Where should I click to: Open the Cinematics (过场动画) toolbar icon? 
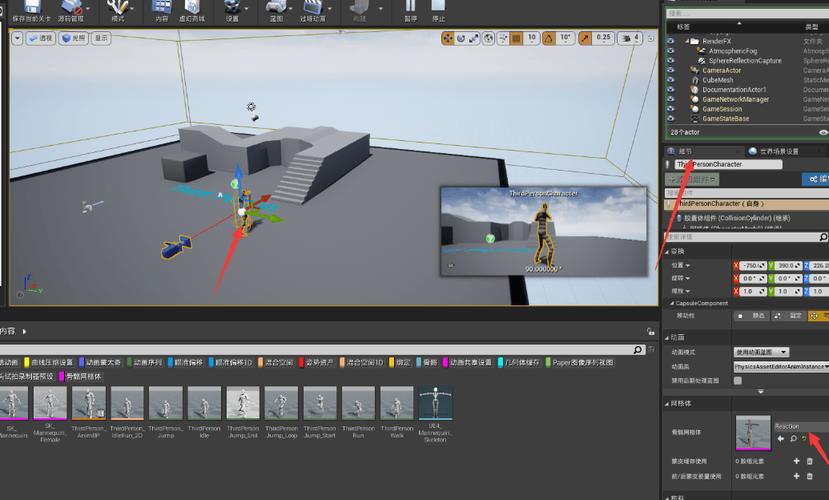313,11
